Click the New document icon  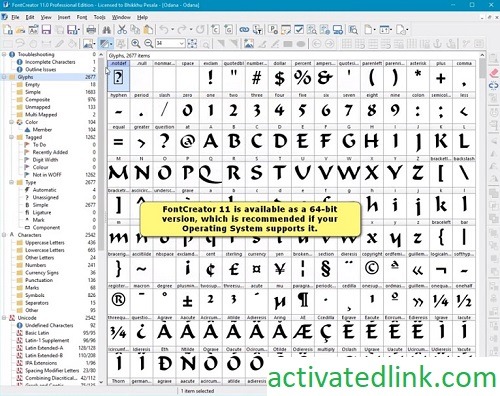8,30
